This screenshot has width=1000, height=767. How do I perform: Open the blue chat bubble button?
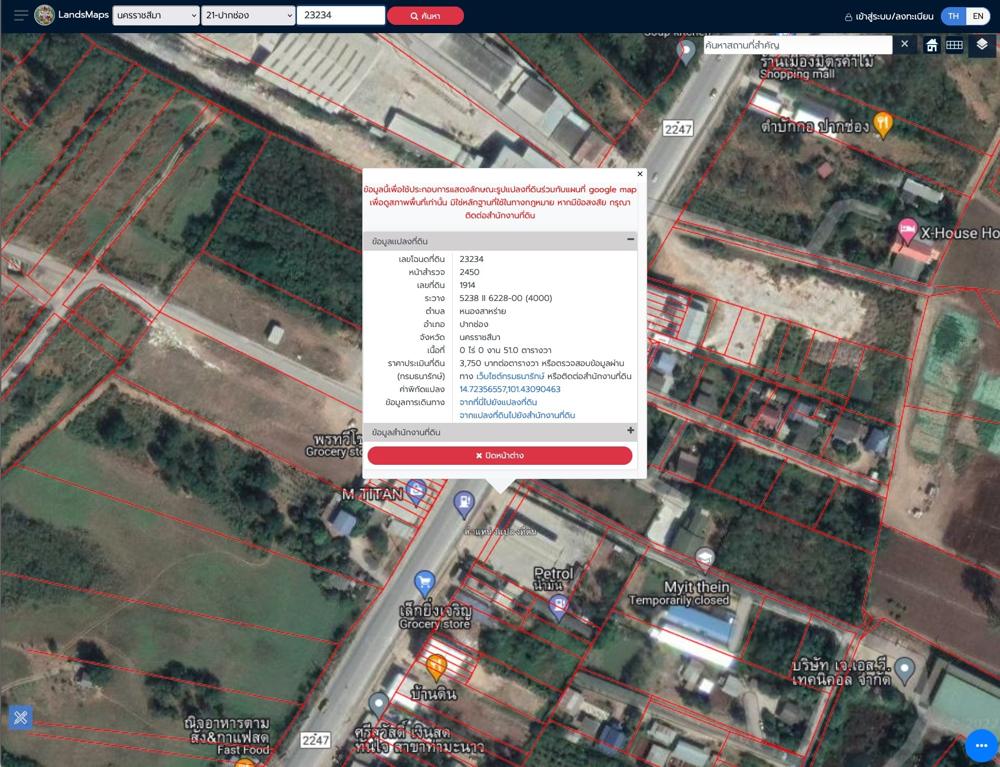[981, 745]
